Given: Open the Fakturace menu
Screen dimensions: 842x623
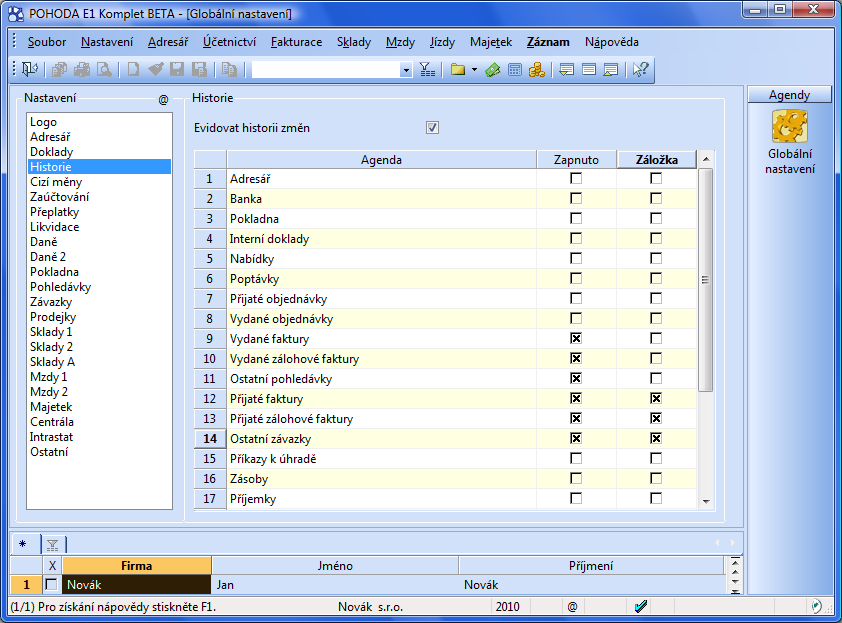Looking at the screenshot, I should [296, 42].
